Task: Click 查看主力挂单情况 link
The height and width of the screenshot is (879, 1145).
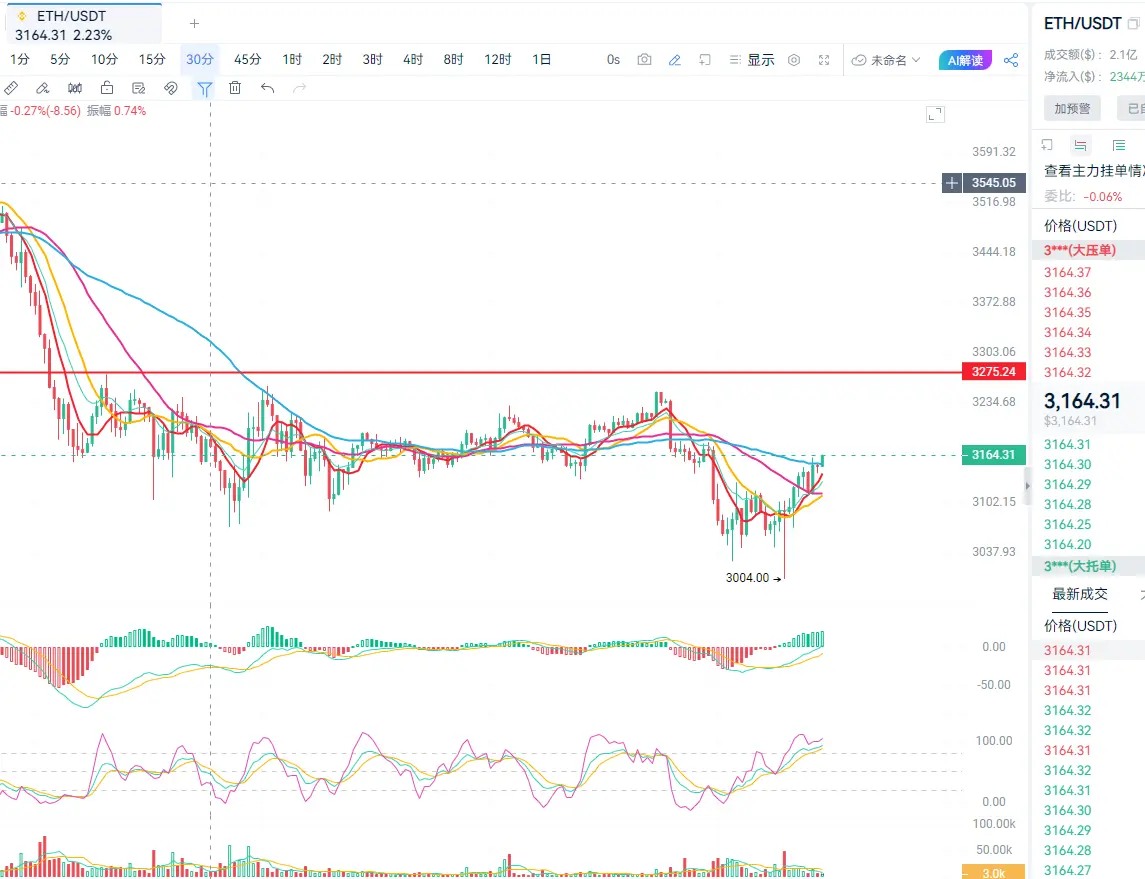Action: coord(1094,171)
